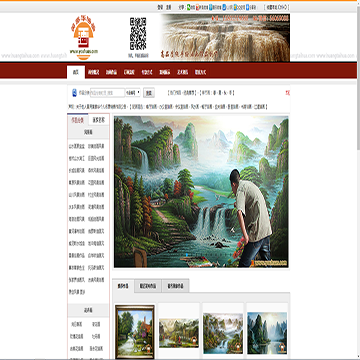
Task: Open the brown waterfall header banner
Action: click(x=225, y=38)
